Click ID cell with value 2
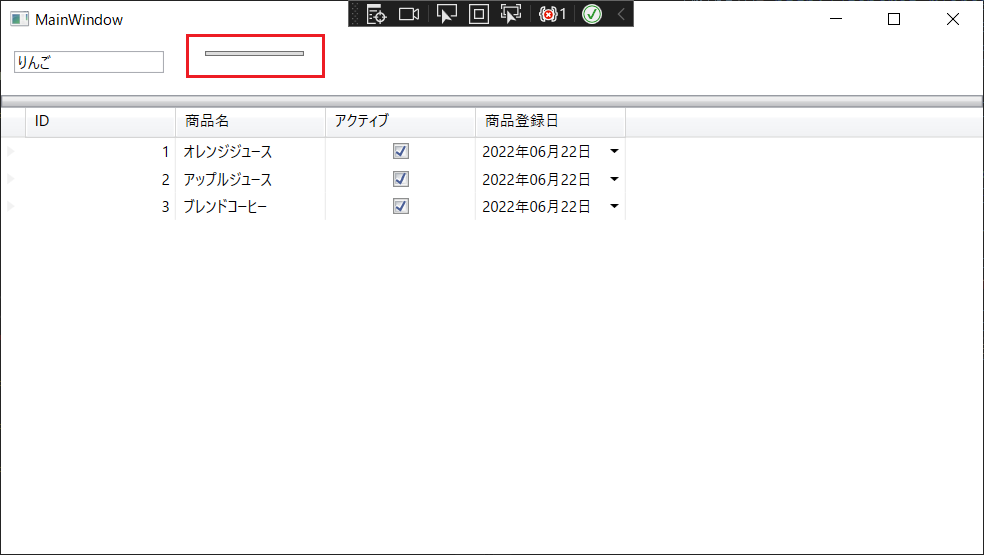This screenshot has width=984, height=555. [100, 179]
